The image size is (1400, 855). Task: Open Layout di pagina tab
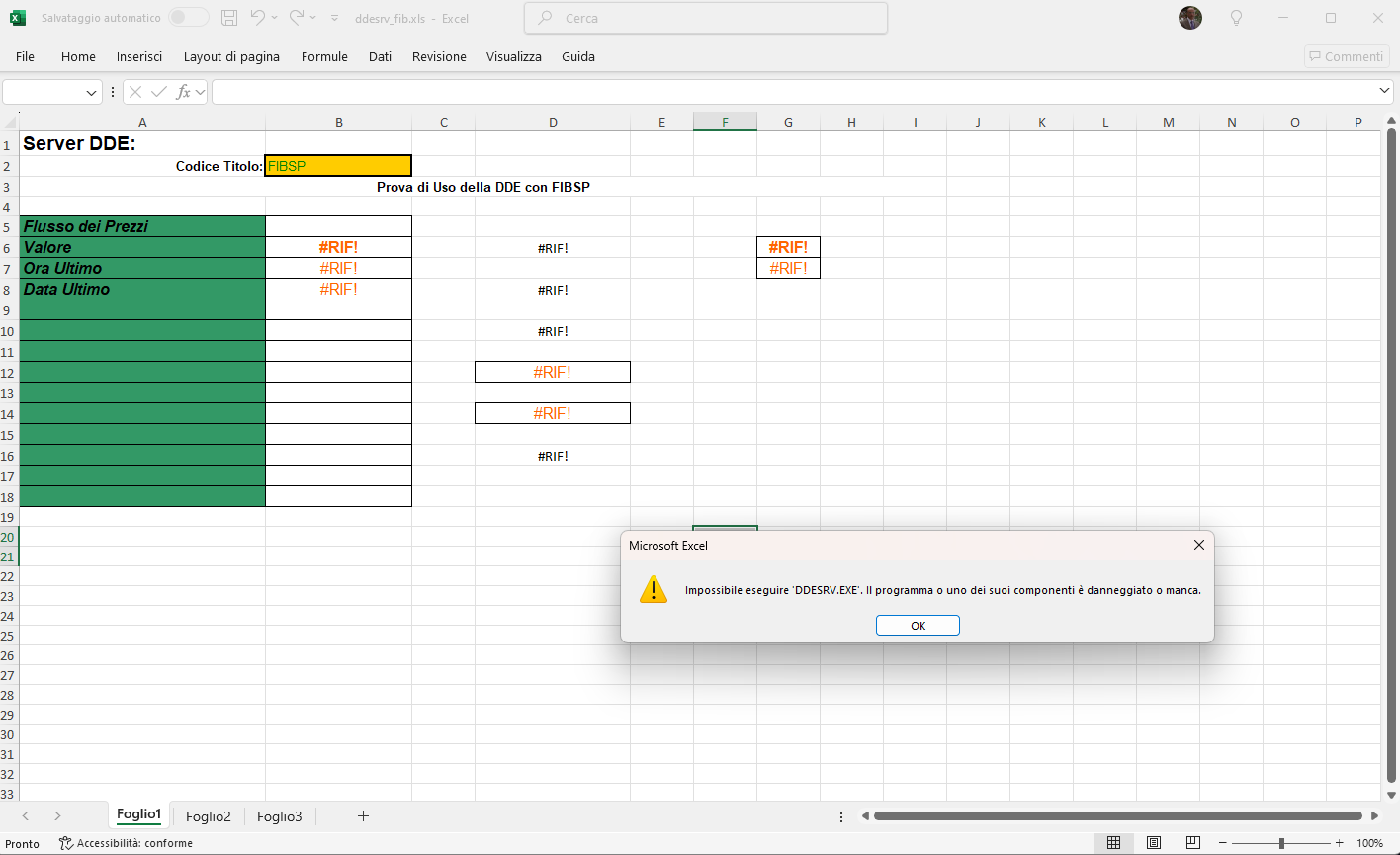point(231,56)
